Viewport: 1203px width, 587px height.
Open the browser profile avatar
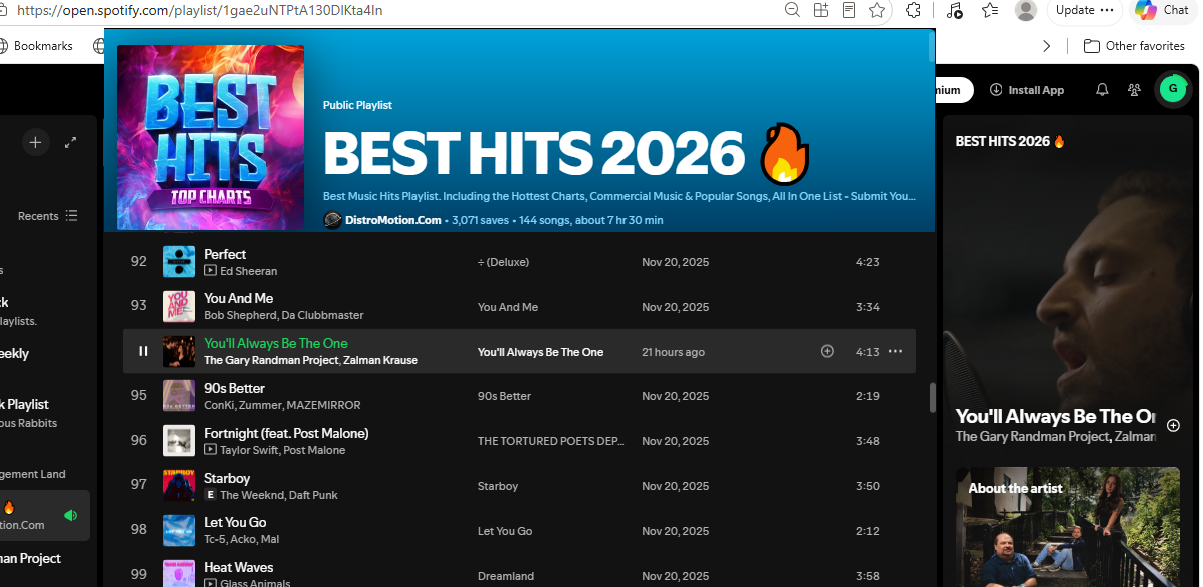coord(1025,10)
